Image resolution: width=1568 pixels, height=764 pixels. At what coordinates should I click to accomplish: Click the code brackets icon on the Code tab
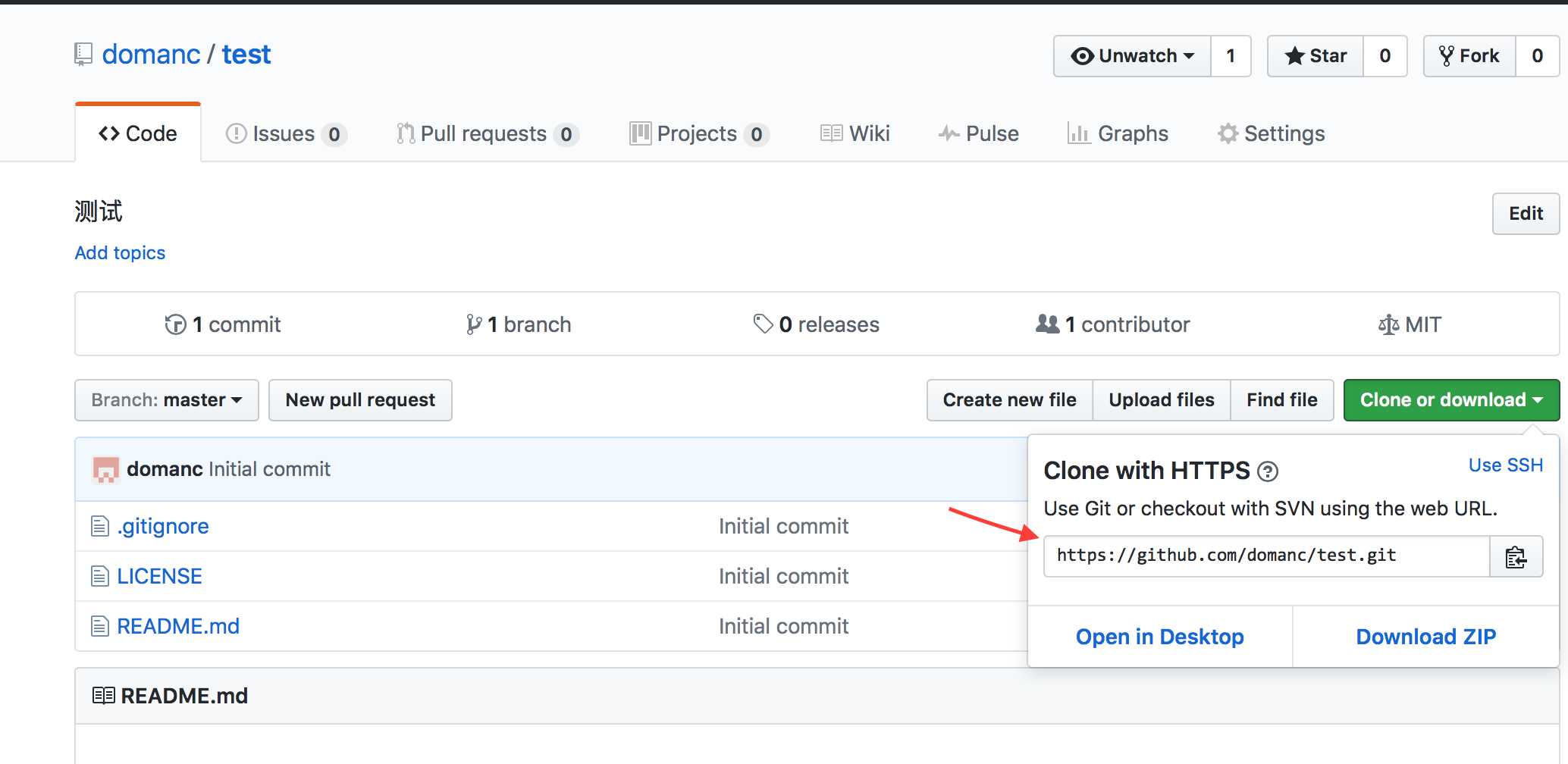coord(109,133)
